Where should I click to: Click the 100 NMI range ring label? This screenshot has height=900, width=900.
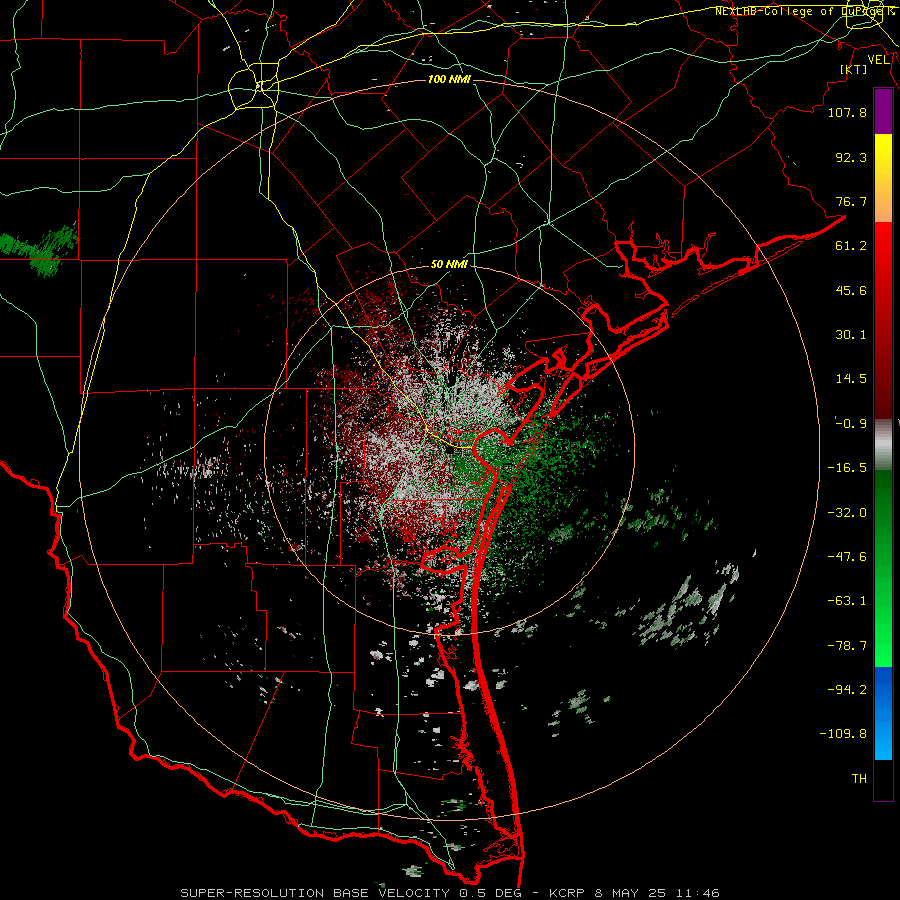pos(449,79)
